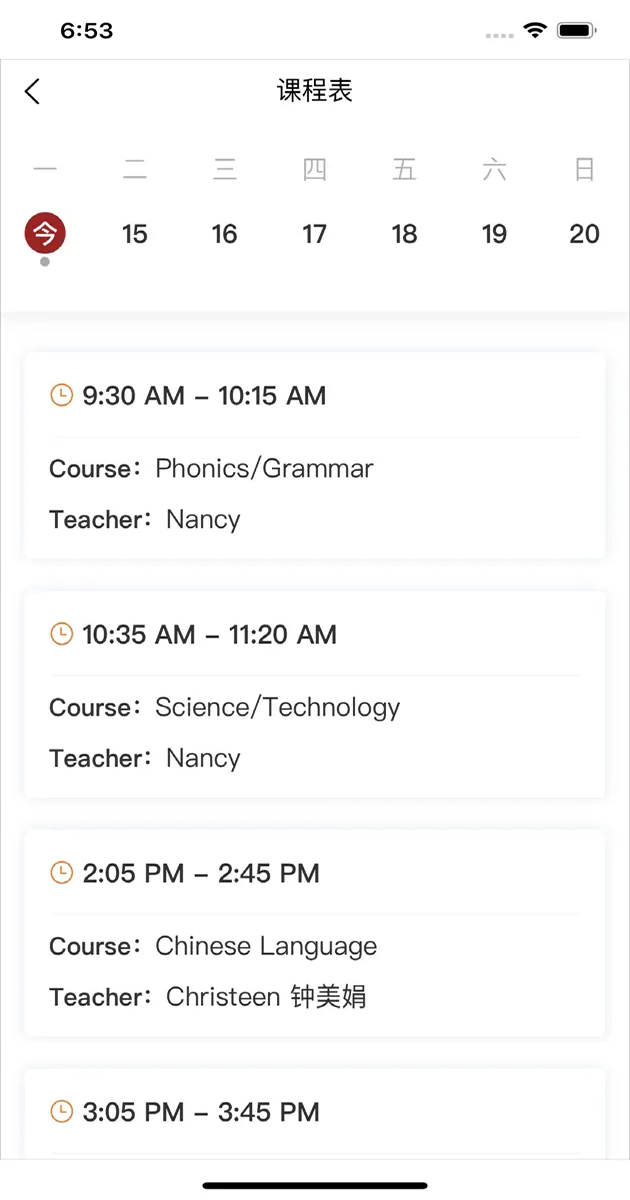
Task: Select date 15 in the week calendar
Action: click(135, 234)
